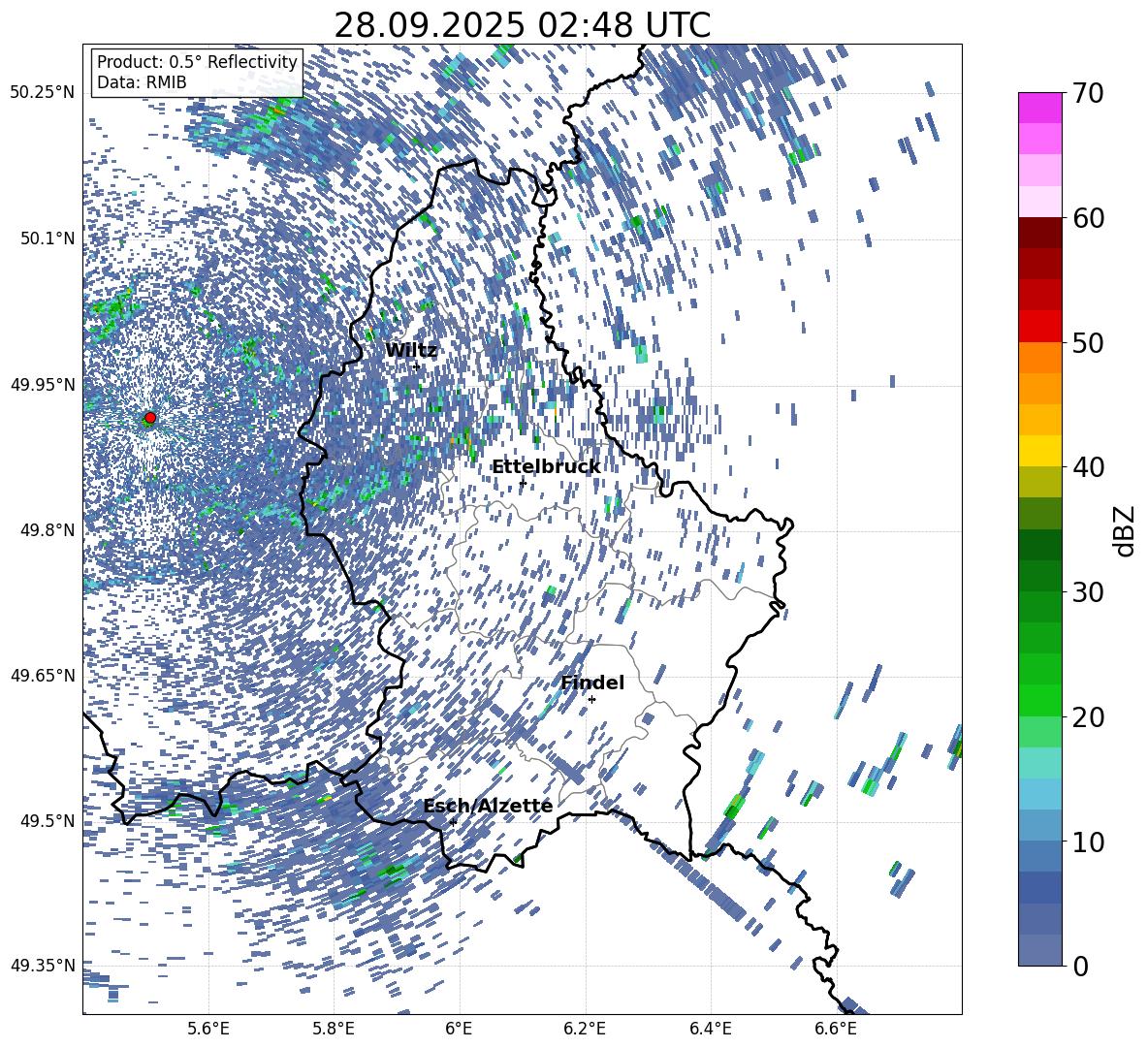
Task: Click the 70 tick label on colorbar
Action: click(1088, 94)
